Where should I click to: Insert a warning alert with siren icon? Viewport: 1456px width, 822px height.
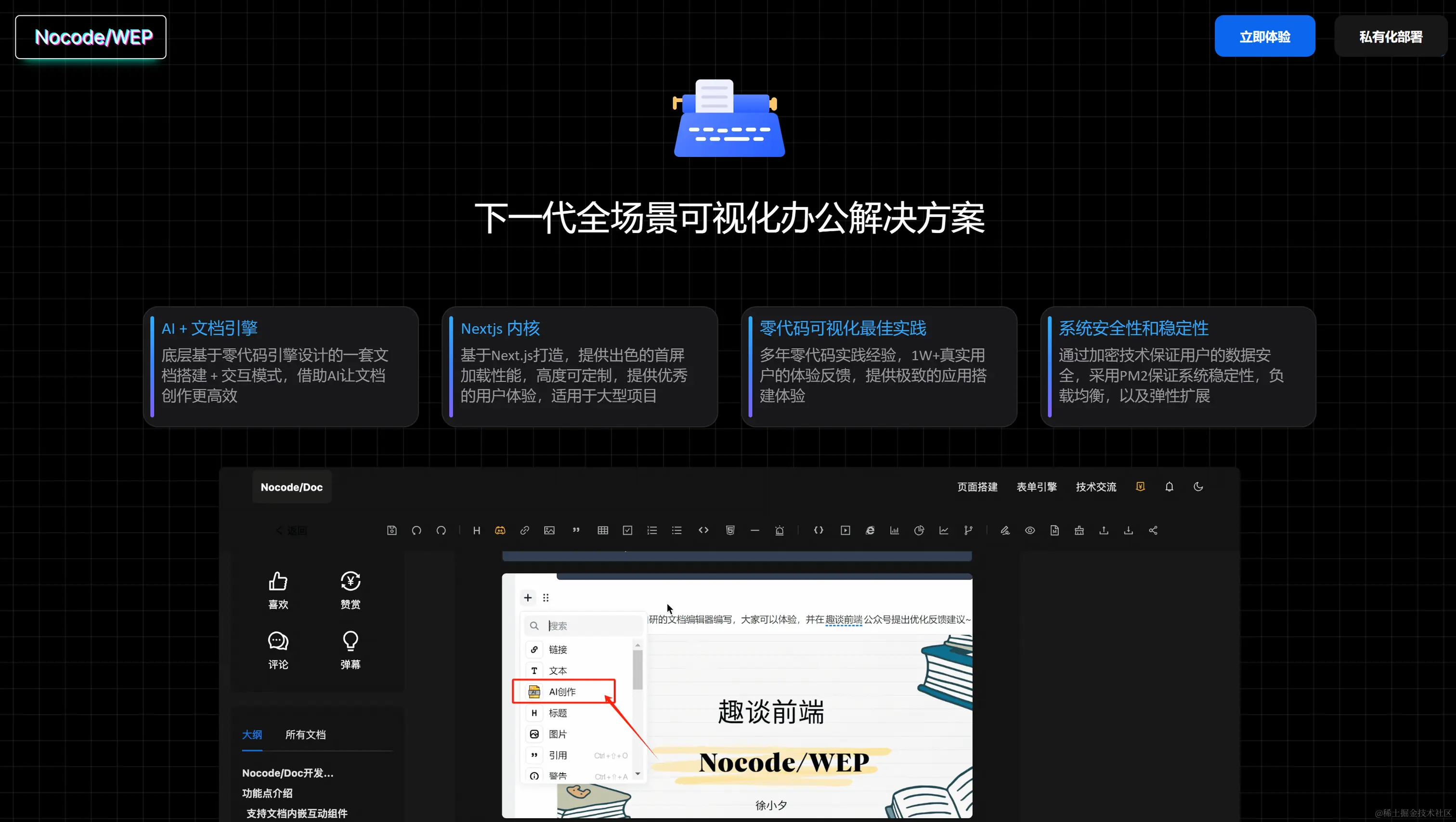[780, 530]
